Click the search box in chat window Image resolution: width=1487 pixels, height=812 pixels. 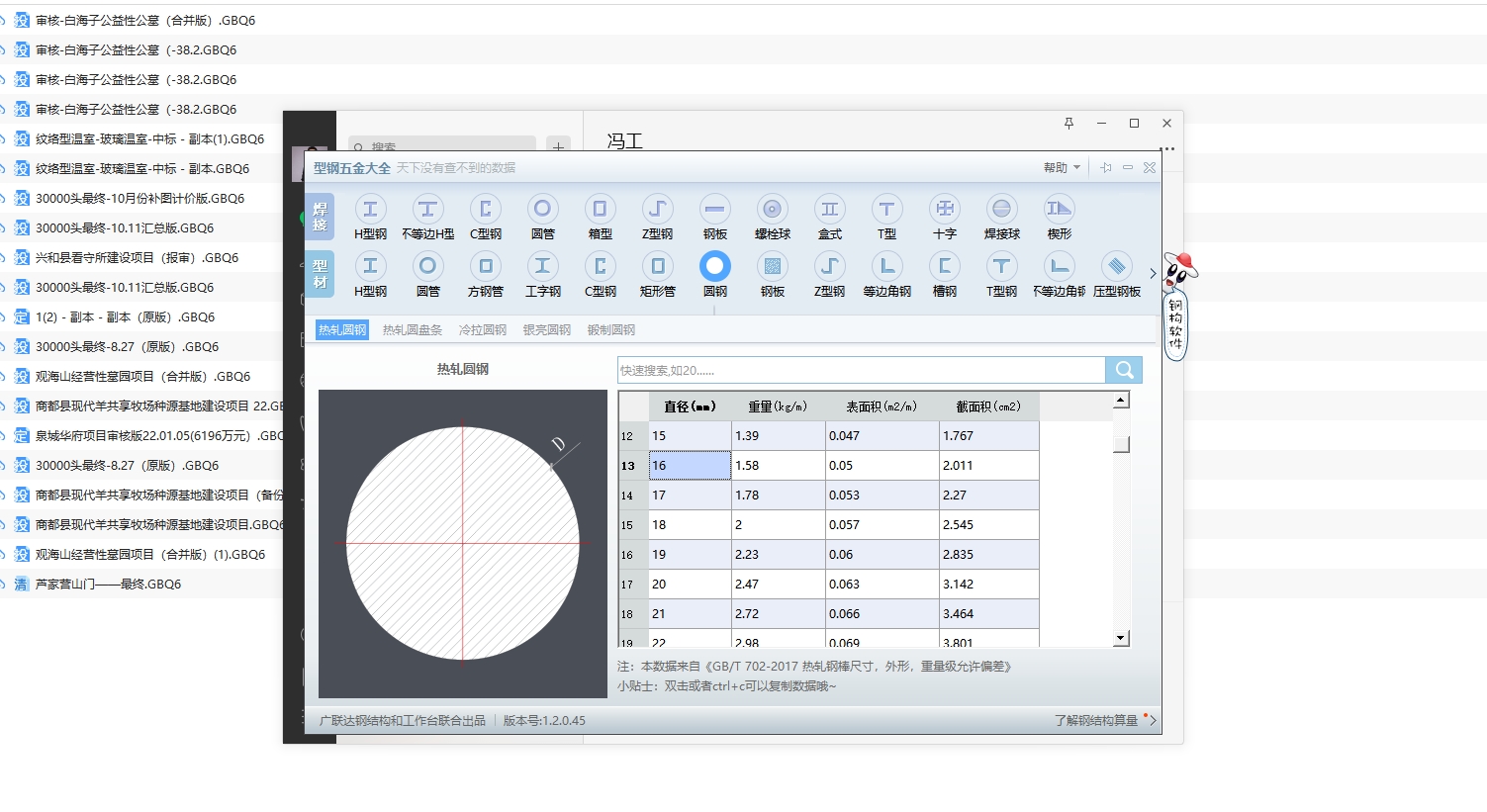pyautogui.click(x=442, y=144)
